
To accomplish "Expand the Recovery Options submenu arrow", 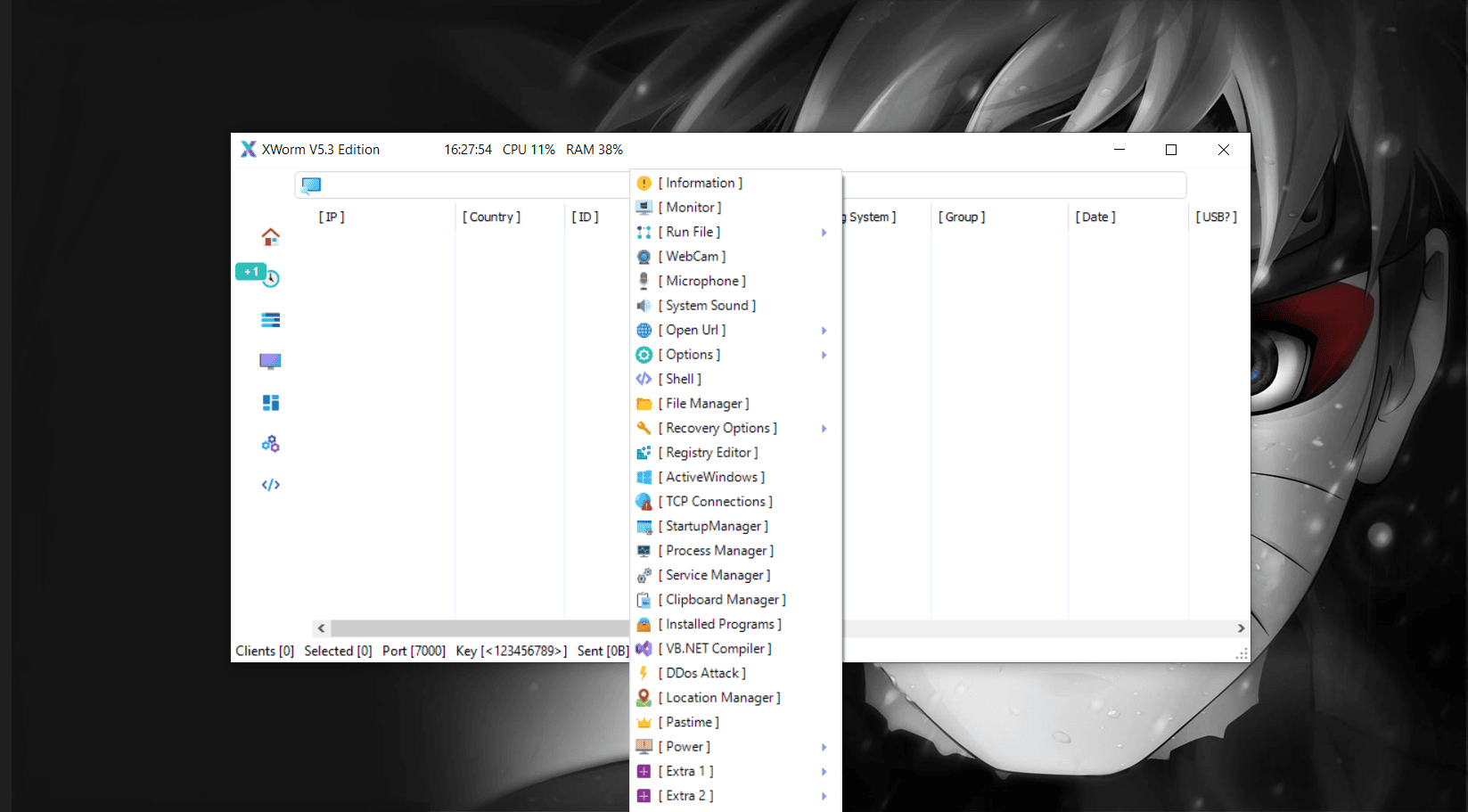I will click(x=824, y=428).
